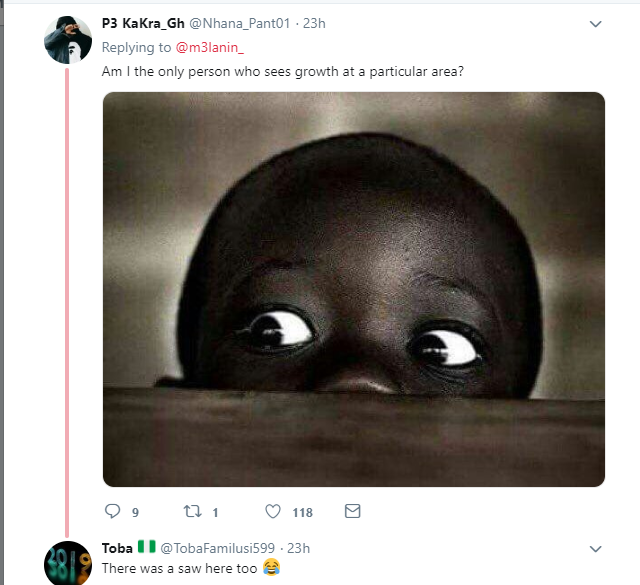Open Toba's profile avatar picture

tap(69, 562)
